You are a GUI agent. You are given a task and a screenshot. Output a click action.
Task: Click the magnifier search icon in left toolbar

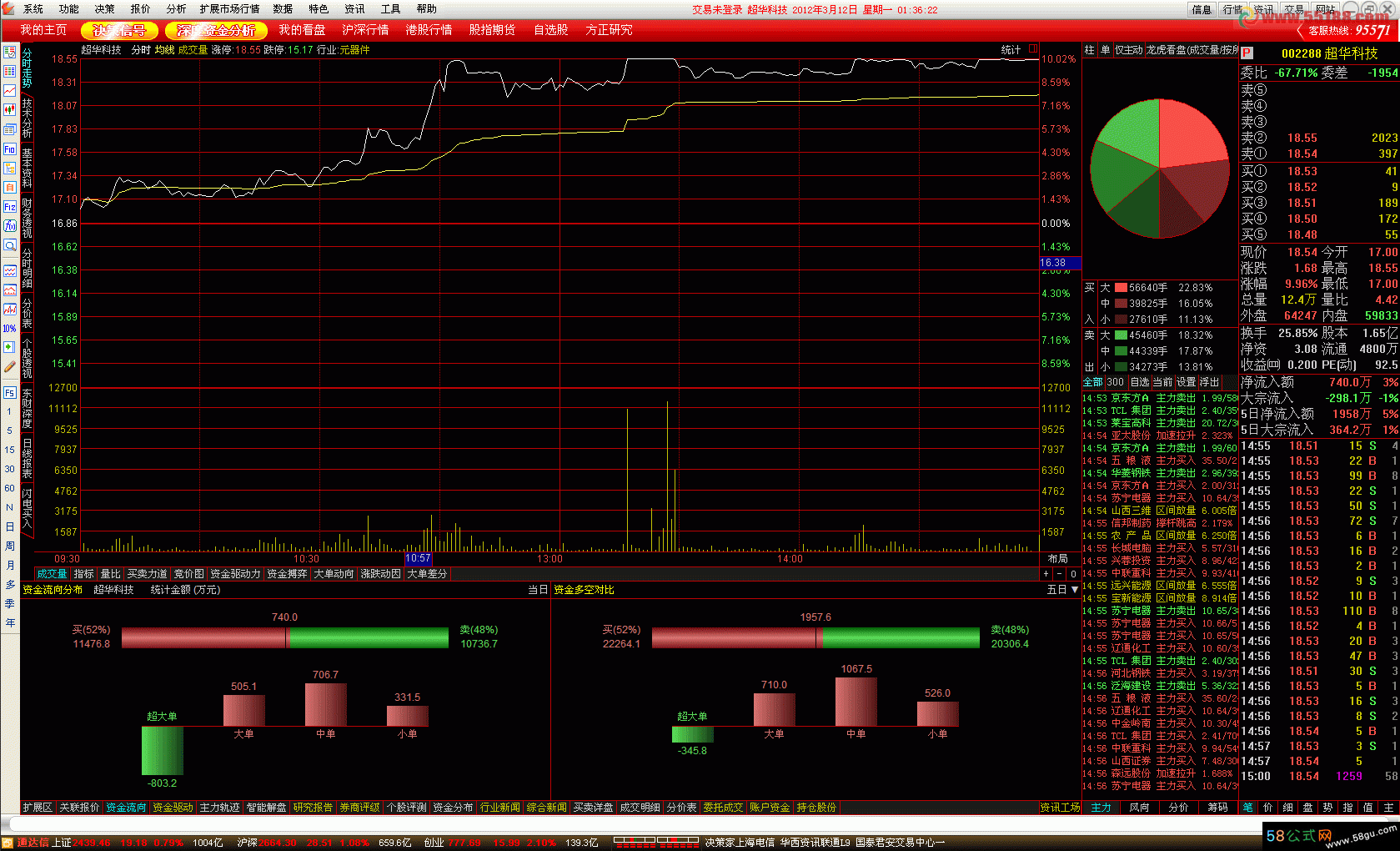point(9,245)
